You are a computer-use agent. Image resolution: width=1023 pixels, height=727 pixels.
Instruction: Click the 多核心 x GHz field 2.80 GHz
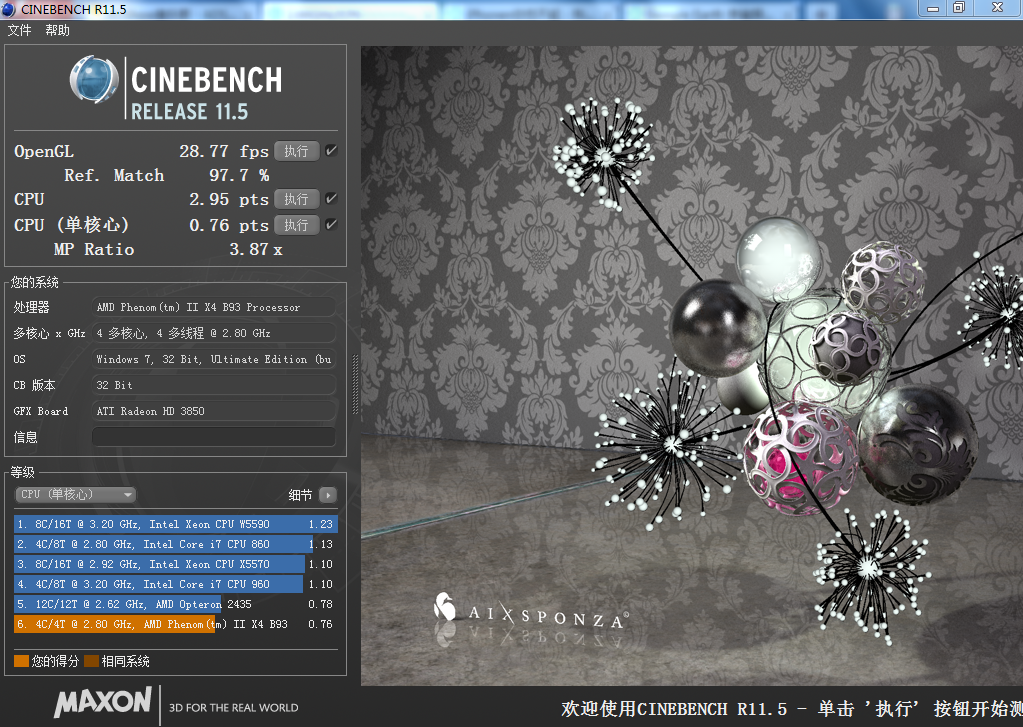pyautogui.click(x=213, y=333)
